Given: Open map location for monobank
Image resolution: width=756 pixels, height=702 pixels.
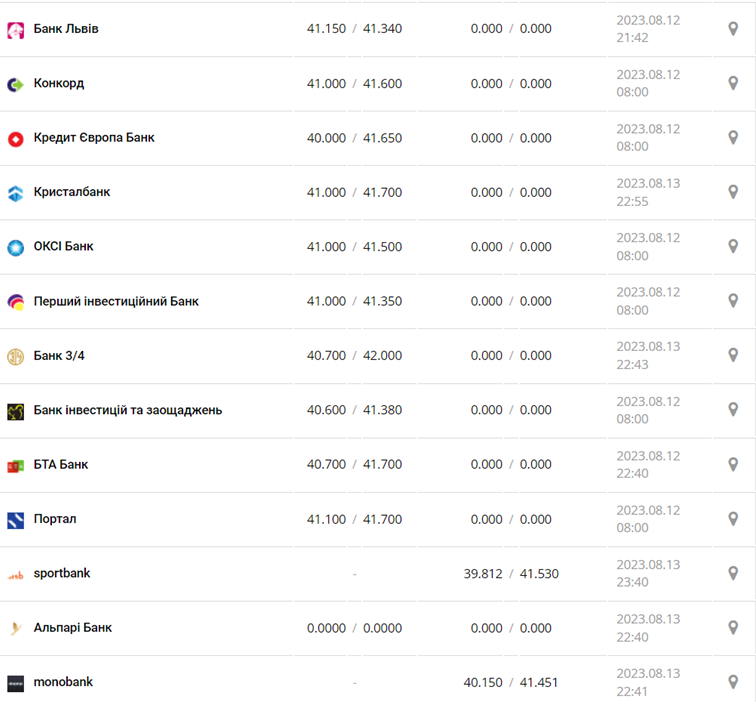Looking at the screenshot, I should coord(733,682).
